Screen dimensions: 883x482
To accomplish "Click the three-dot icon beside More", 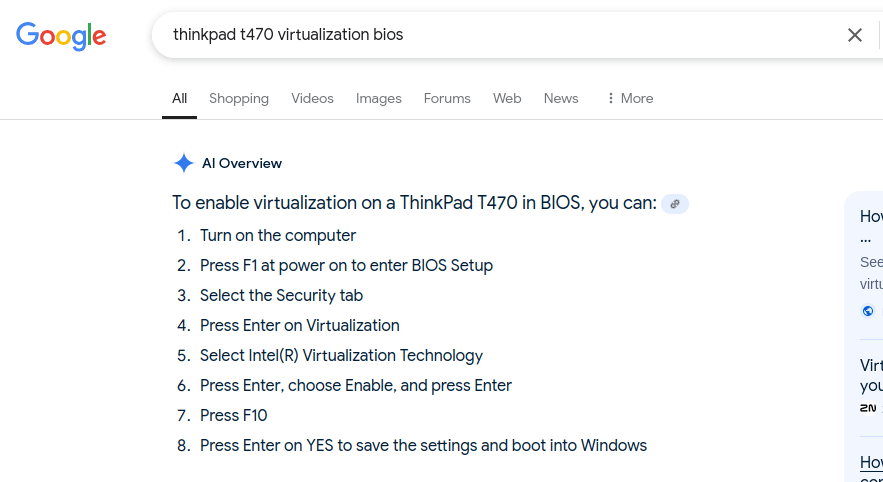I will [x=610, y=99].
